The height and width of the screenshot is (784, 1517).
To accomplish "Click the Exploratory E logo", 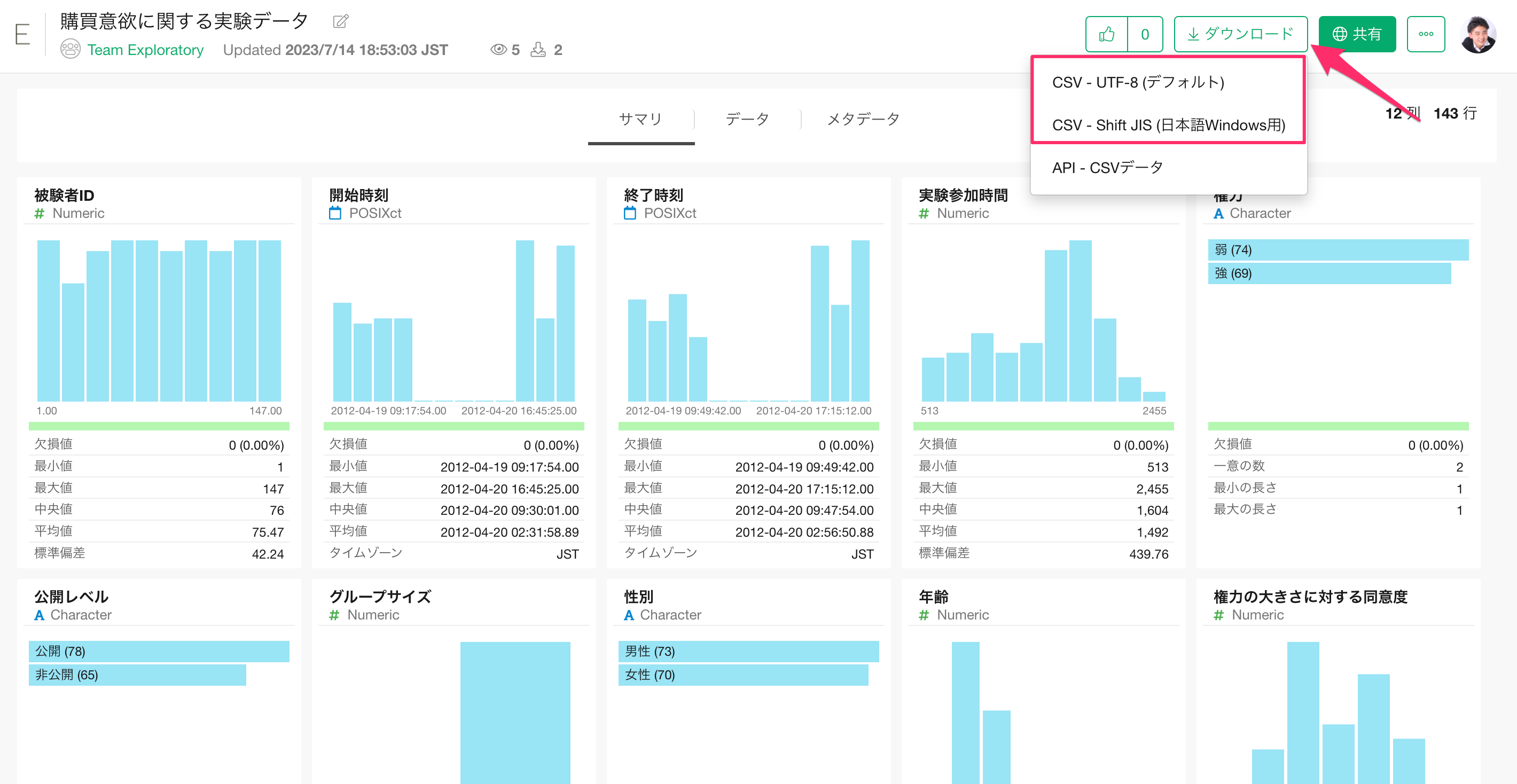I will pos(22,35).
